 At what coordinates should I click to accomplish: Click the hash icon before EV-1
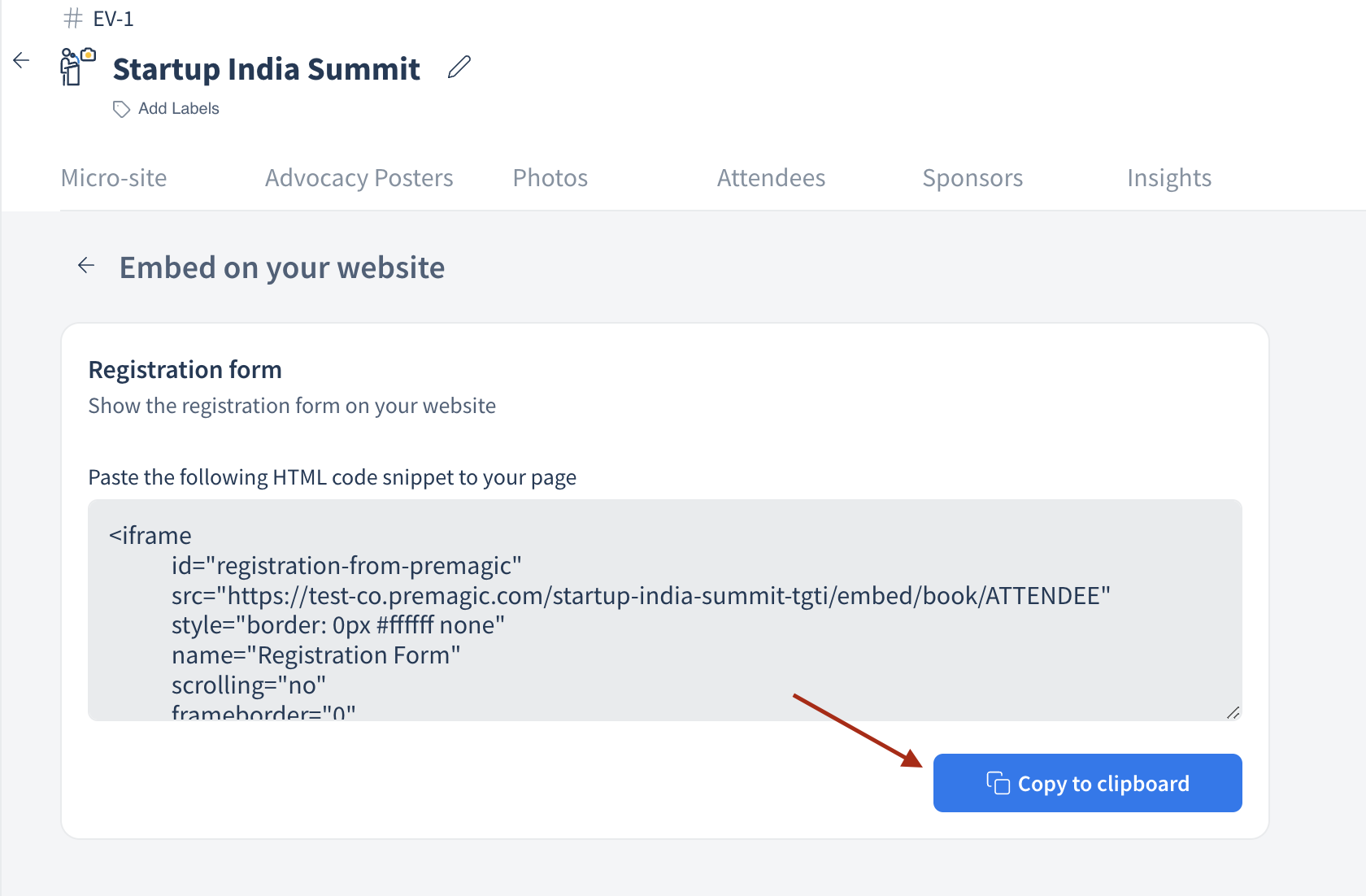[73, 18]
